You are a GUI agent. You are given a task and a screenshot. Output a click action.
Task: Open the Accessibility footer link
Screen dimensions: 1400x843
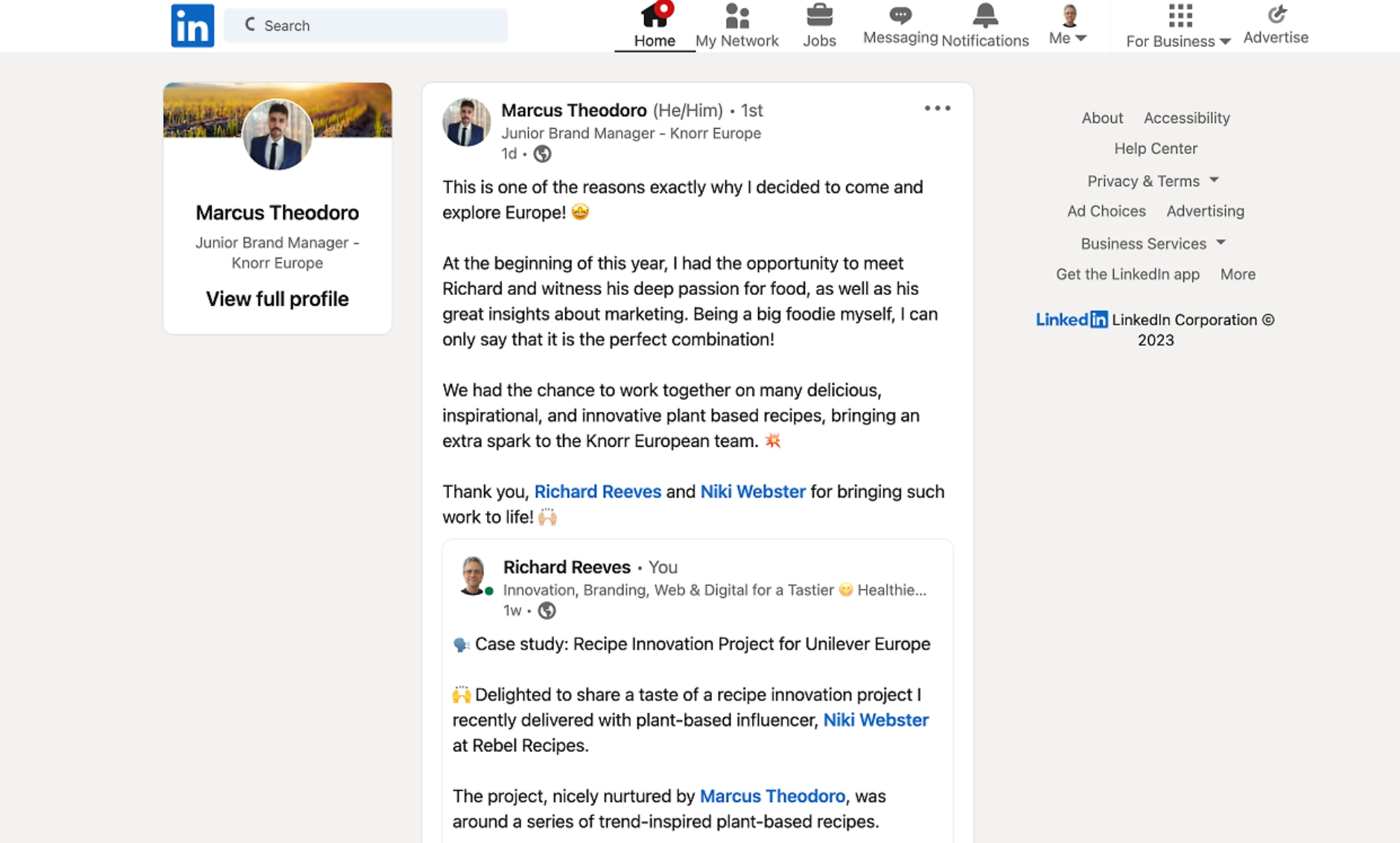coord(1186,118)
